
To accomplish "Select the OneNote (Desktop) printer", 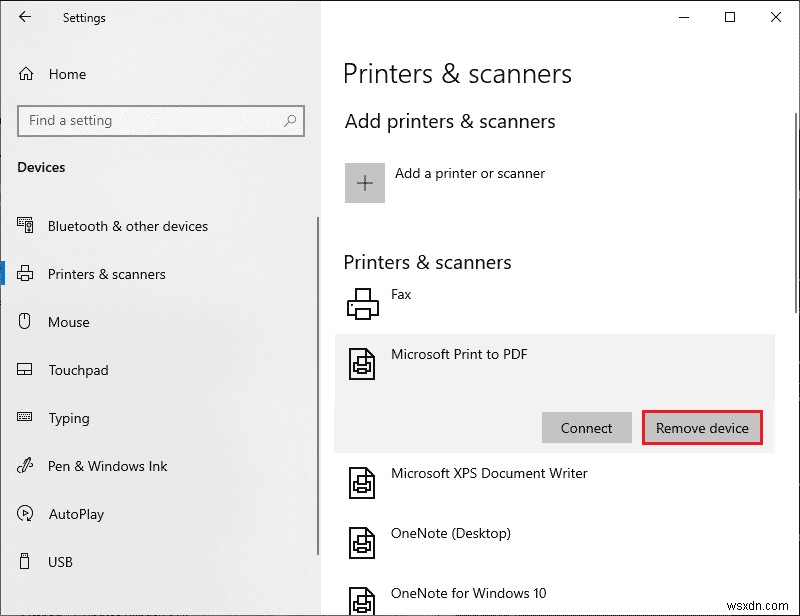I will [x=360, y=542].
